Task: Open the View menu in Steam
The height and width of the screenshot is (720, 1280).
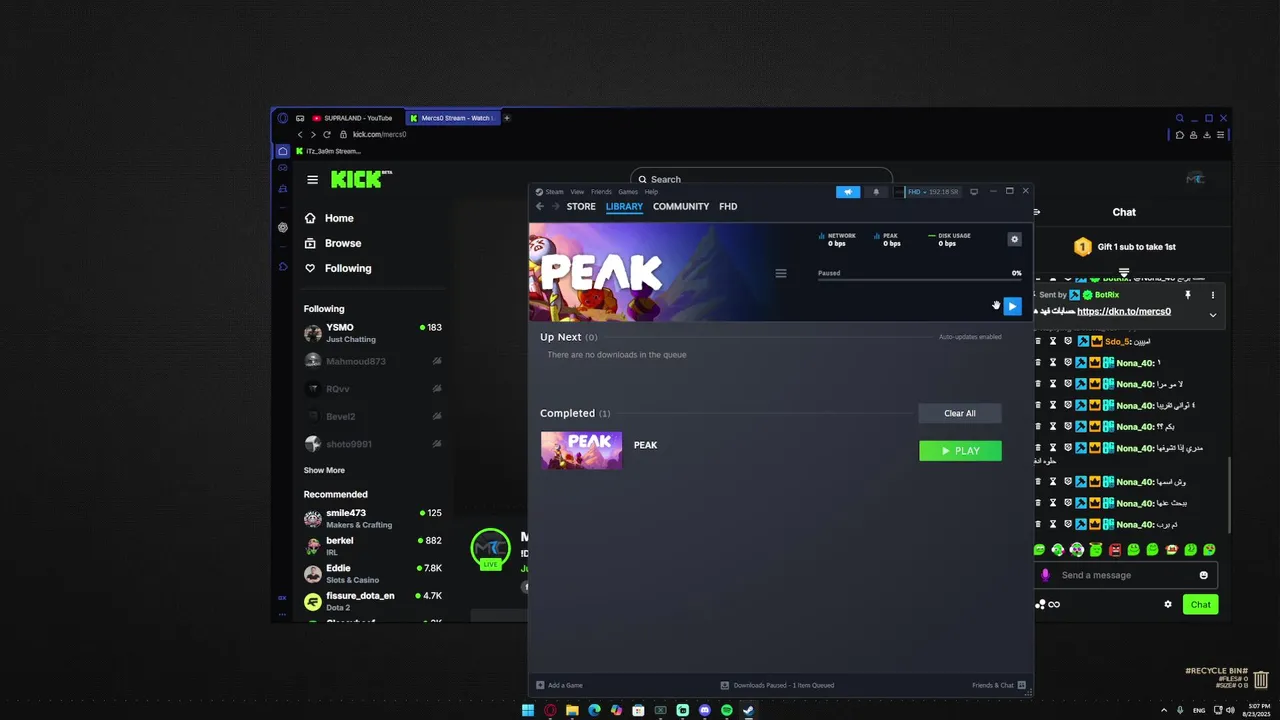Action: (577, 192)
